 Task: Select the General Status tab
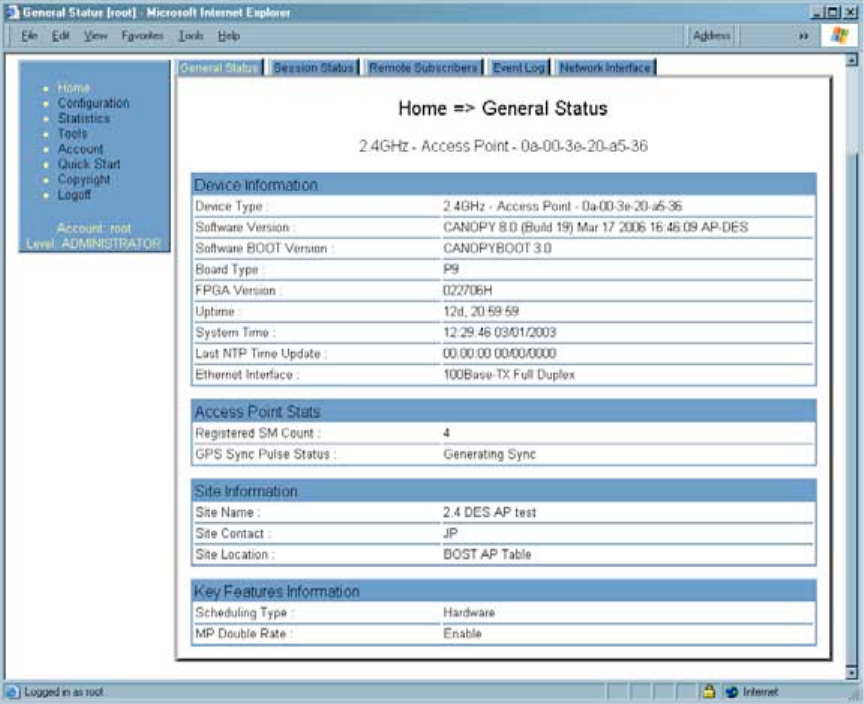pyautogui.click(x=219, y=68)
